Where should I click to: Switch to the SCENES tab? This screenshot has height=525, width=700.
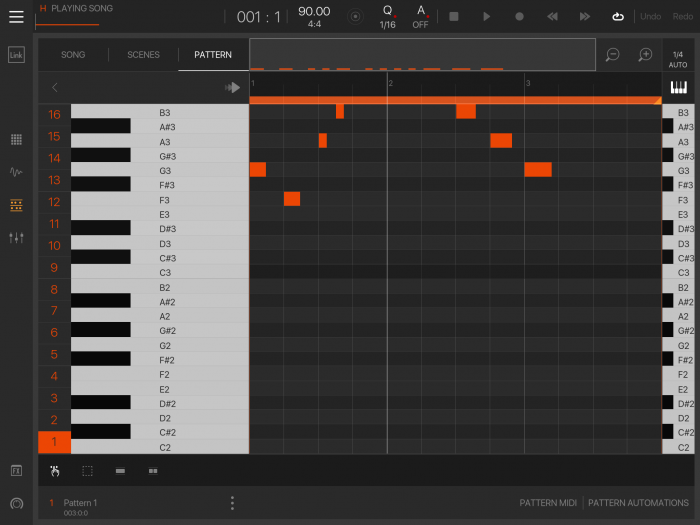[x=143, y=54]
